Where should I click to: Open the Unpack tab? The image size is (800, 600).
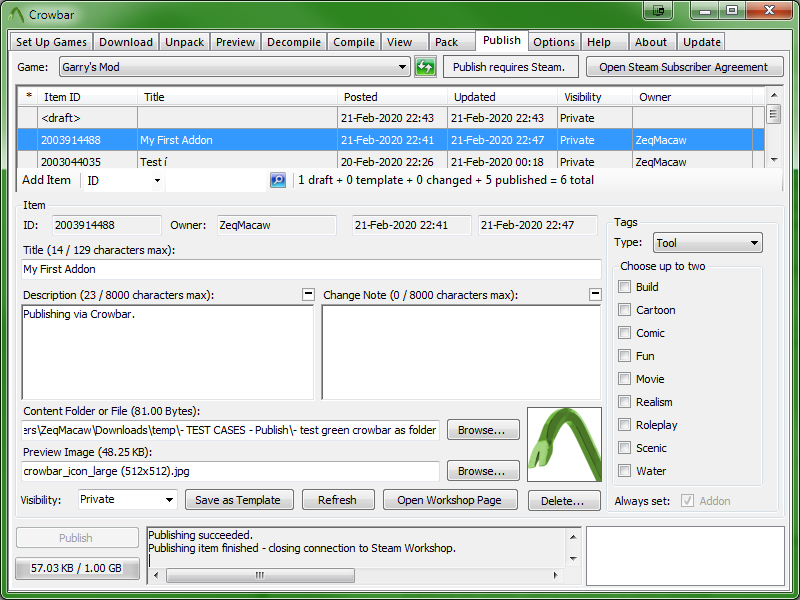pos(184,42)
